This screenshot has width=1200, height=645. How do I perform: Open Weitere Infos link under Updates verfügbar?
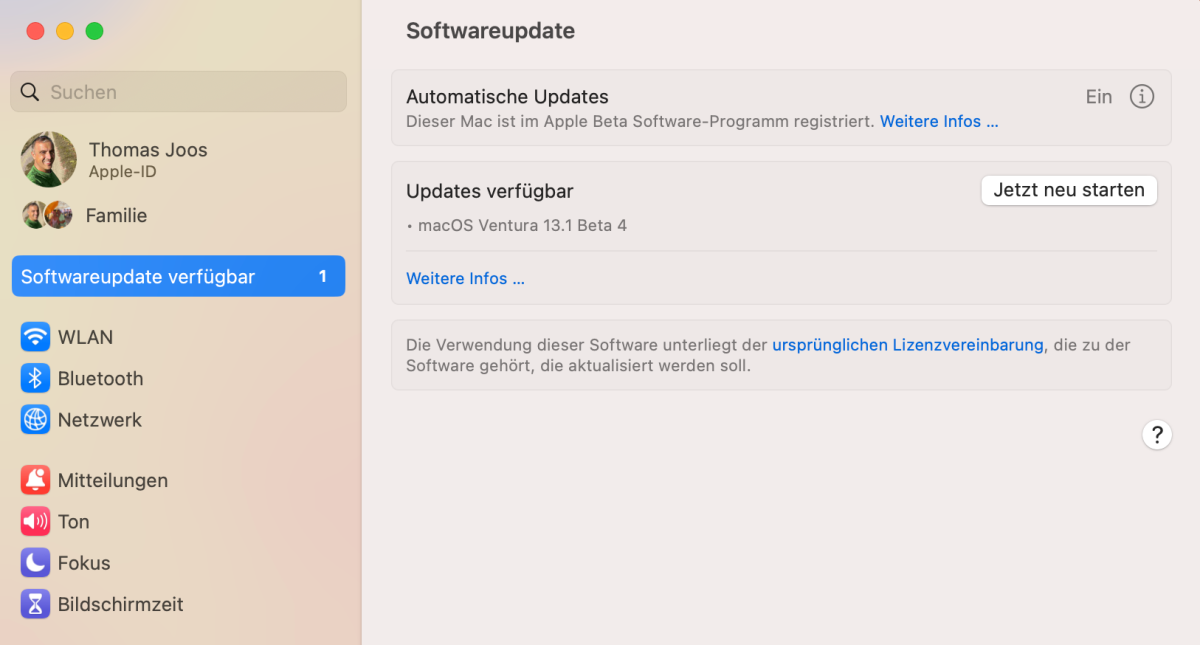click(465, 279)
